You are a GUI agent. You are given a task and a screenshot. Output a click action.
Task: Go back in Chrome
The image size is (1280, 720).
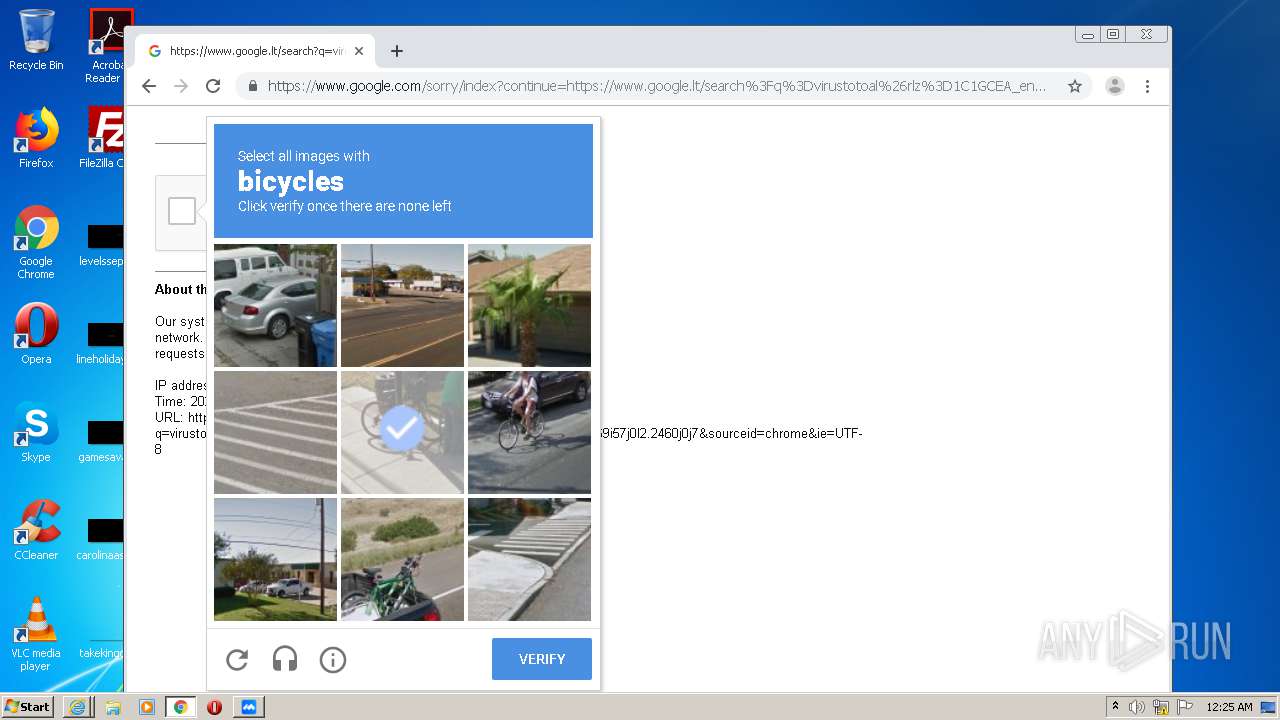(149, 86)
